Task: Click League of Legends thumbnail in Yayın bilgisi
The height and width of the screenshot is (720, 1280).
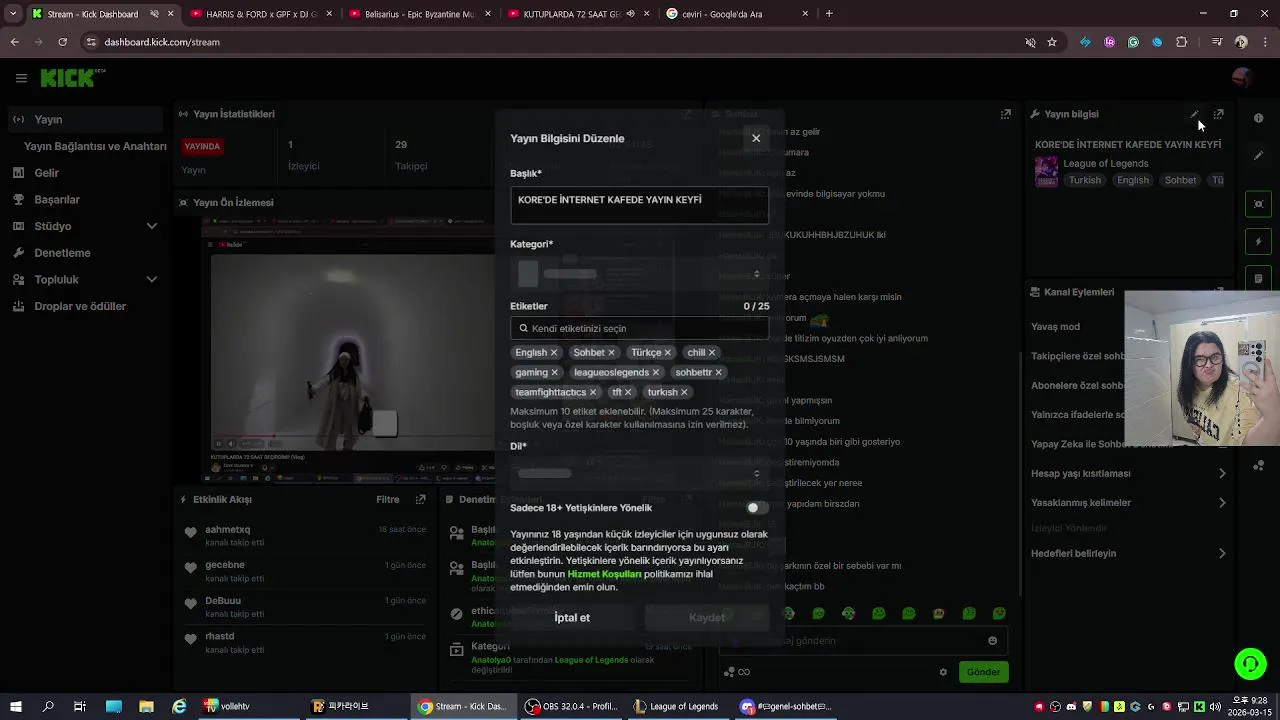Action: tap(1046, 172)
